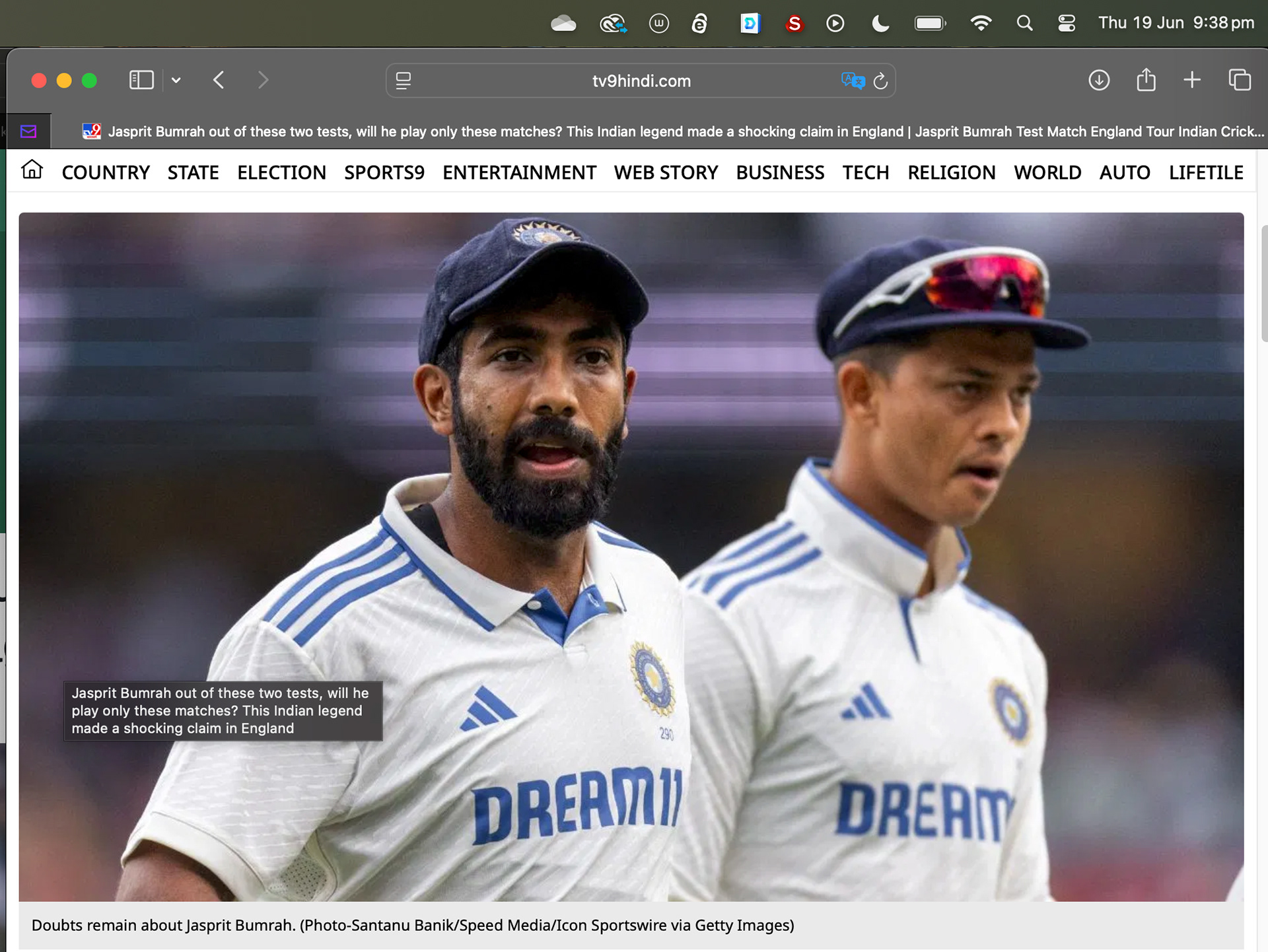1268x952 pixels.
Task: Reload the tv9hindi page
Action: click(x=880, y=81)
